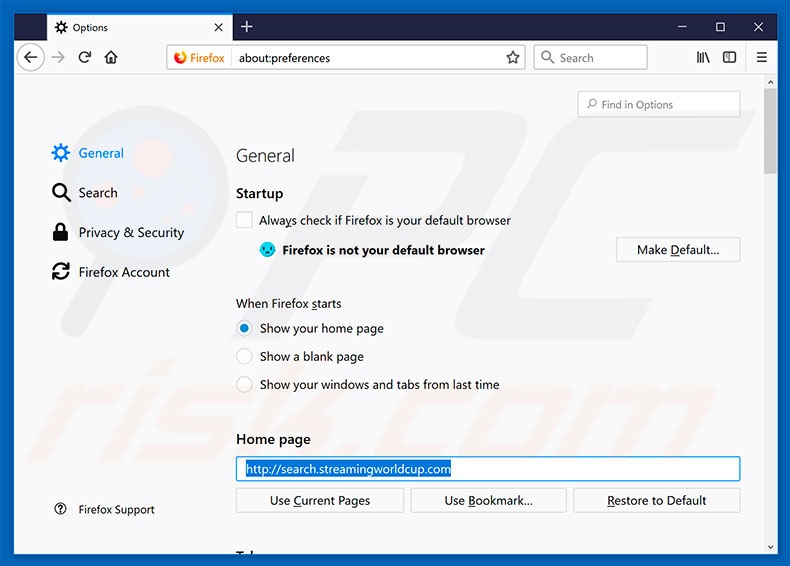The image size is (790, 566).
Task: Click into the Home page URL field
Action: pos(488,469)
